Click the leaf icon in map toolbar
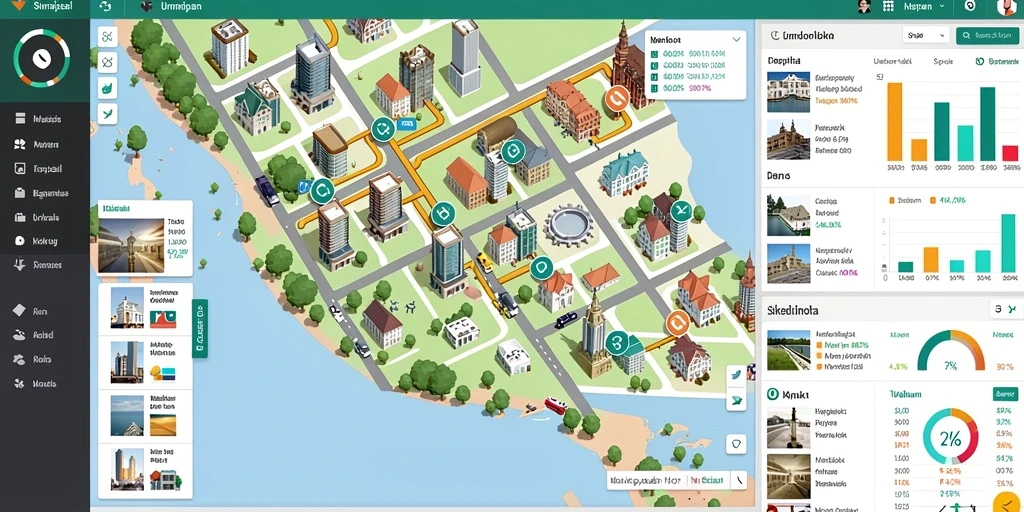The height and width of the screenshot is (512, 1024). coord(107,88)
